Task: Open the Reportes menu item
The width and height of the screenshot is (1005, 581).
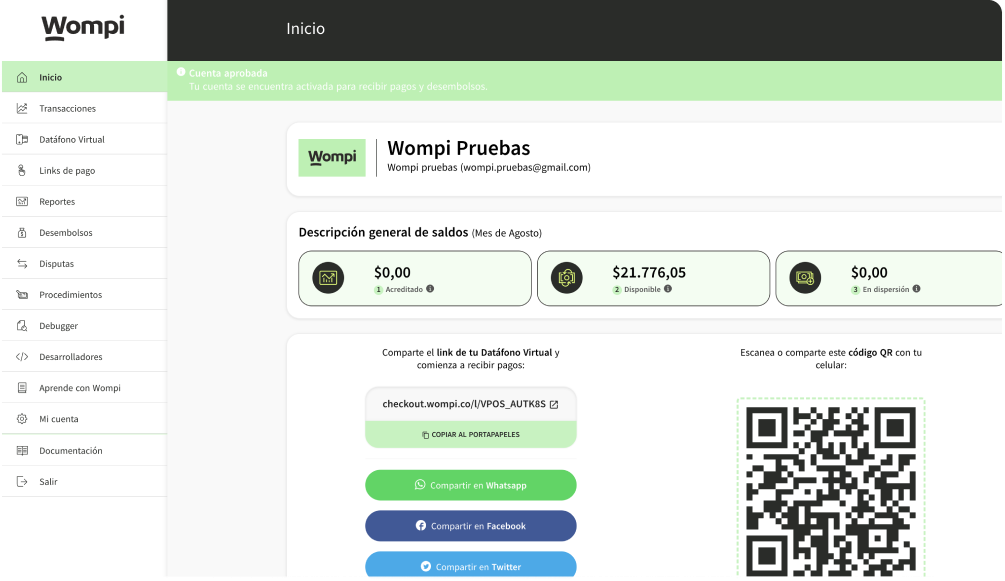Action: (x=57, y=202)
